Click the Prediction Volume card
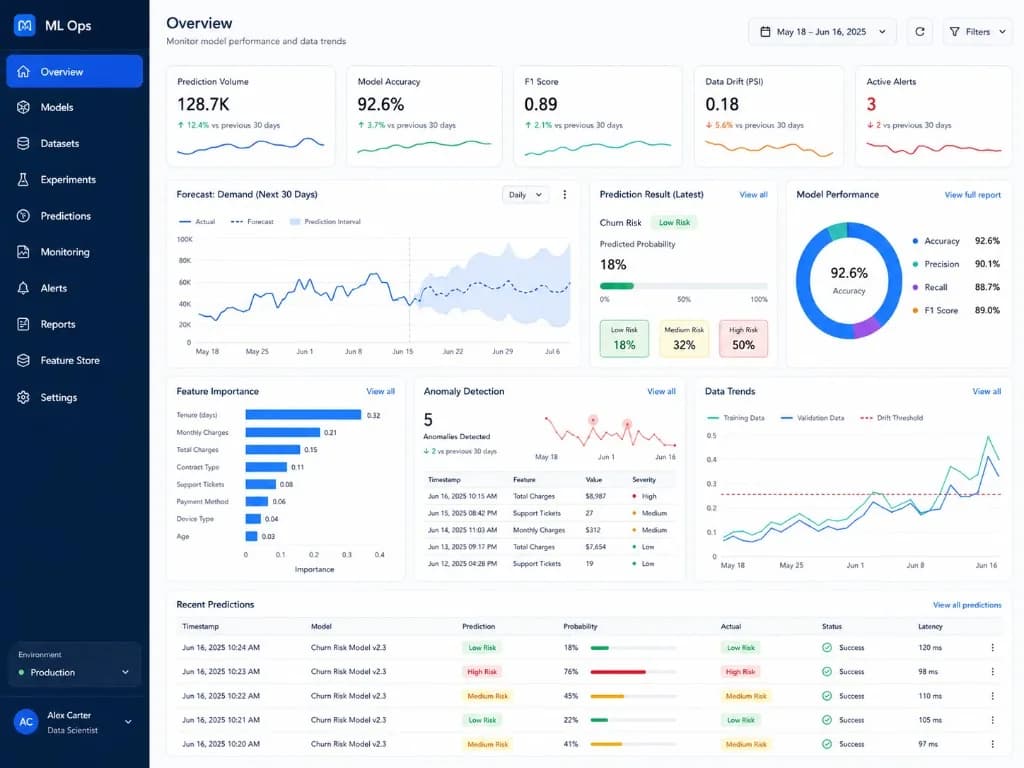This screenshot has height=768, width=1024. [x=251, y=116]
